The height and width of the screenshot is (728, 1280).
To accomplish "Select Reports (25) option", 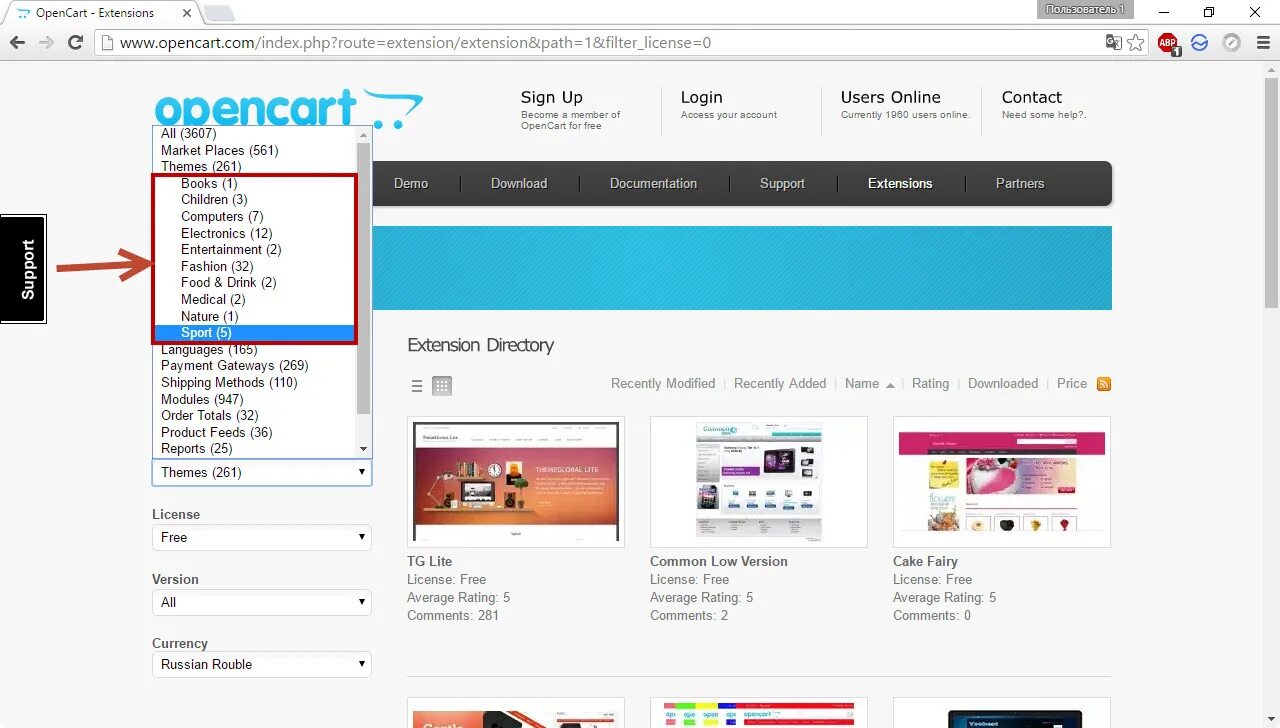I will click(x=255, y=448).
